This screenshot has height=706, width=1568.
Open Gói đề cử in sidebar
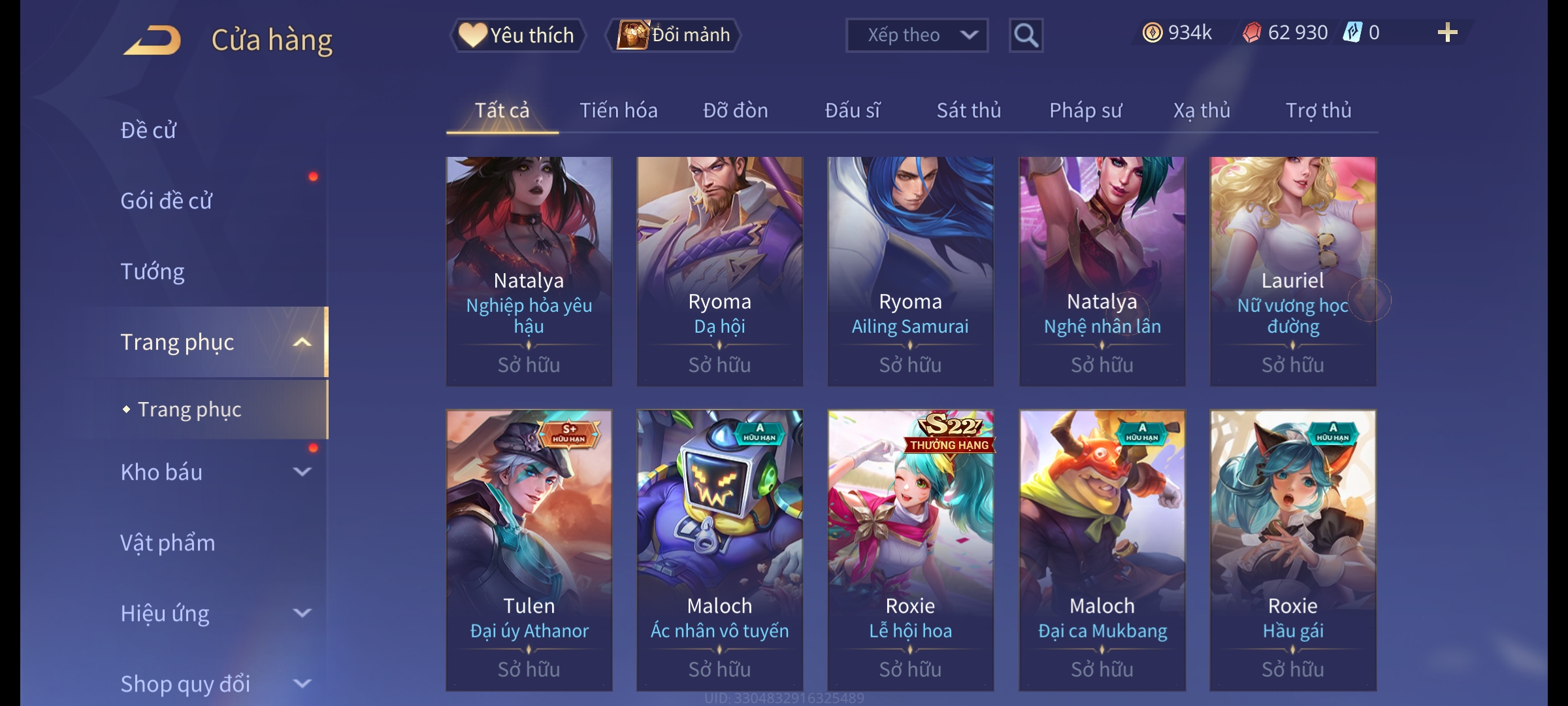[x=167, y=201]
